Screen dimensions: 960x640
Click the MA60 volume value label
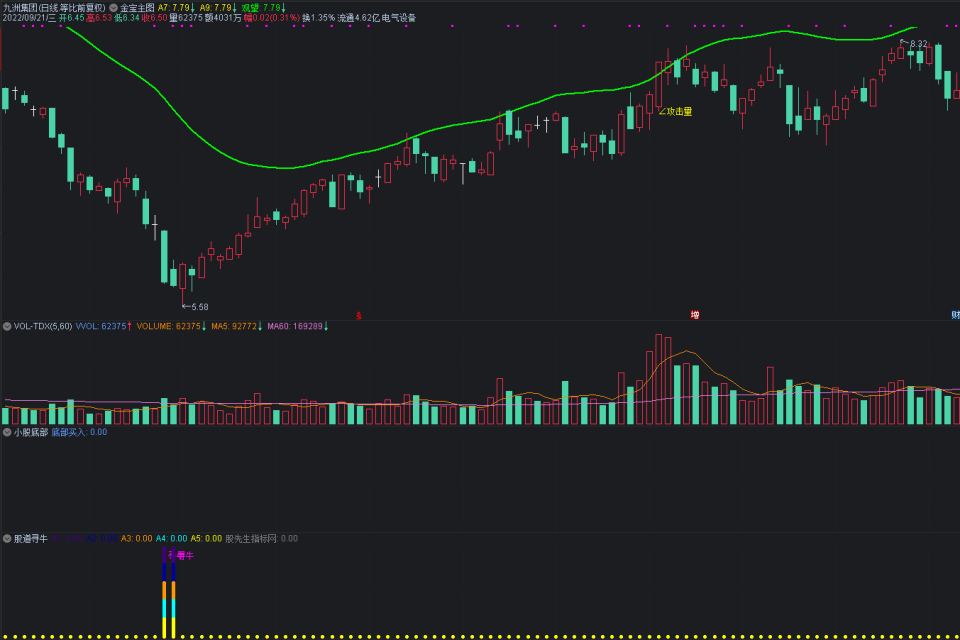(x=298, y=326)
